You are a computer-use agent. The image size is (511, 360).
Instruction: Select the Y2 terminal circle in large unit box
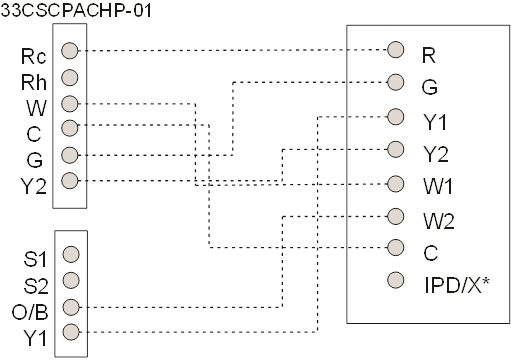[x=396, y=149]
